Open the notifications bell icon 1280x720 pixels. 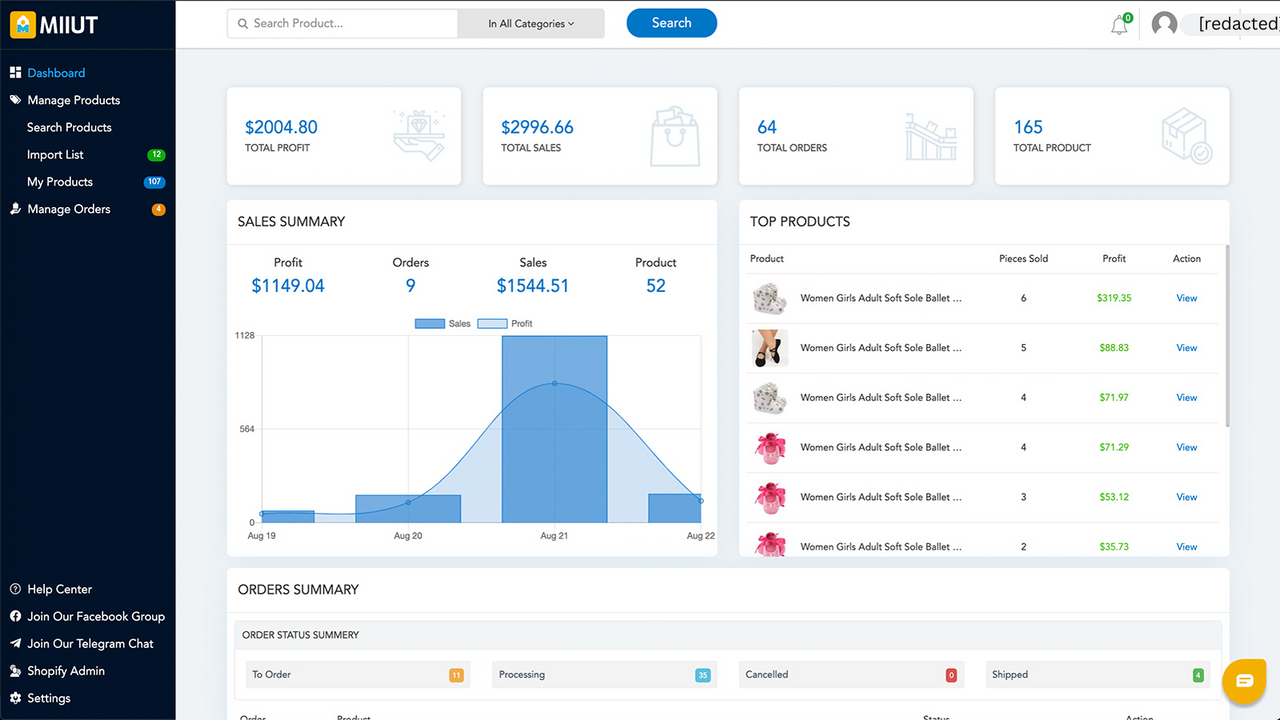click(x=1119, y=26)
